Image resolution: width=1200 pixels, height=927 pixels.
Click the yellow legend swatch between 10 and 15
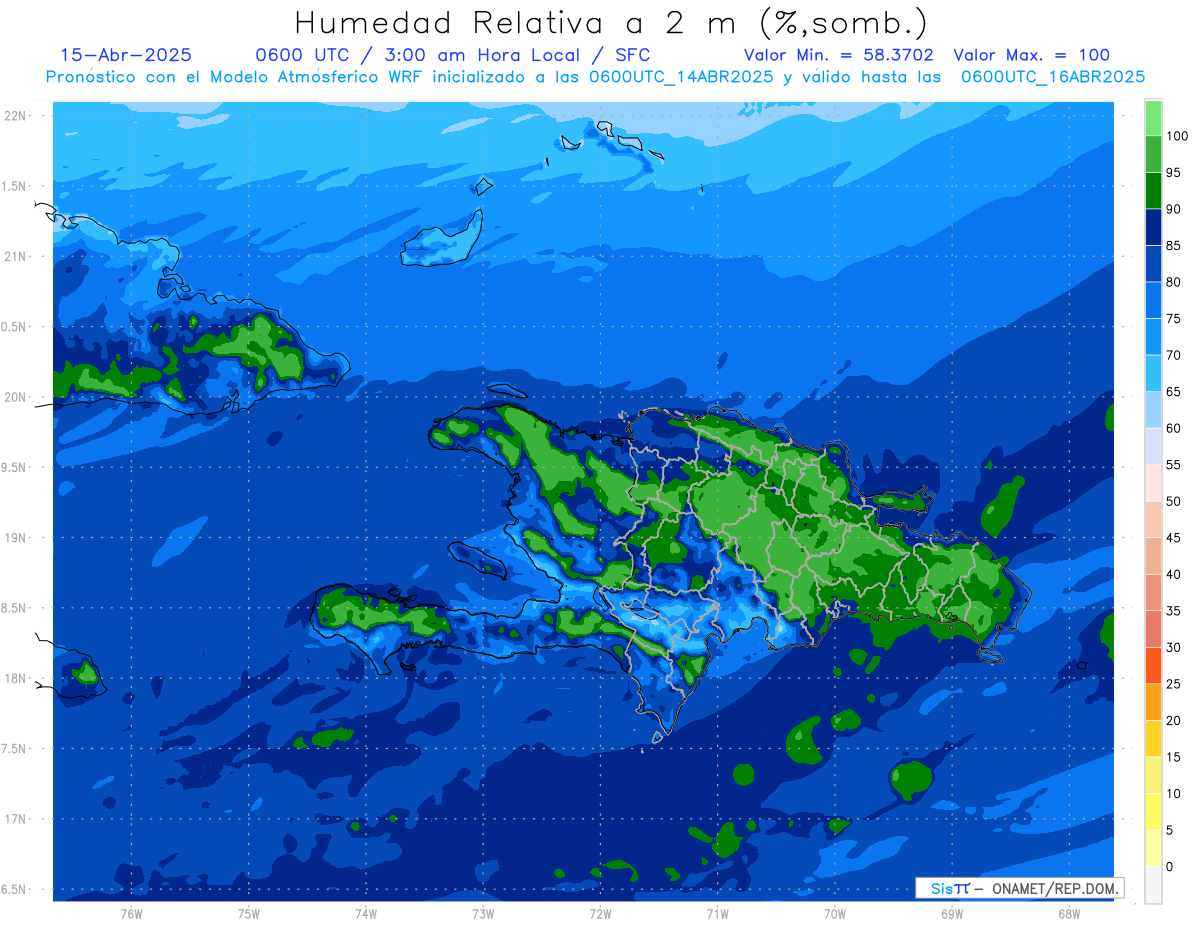pos(1153,775)
